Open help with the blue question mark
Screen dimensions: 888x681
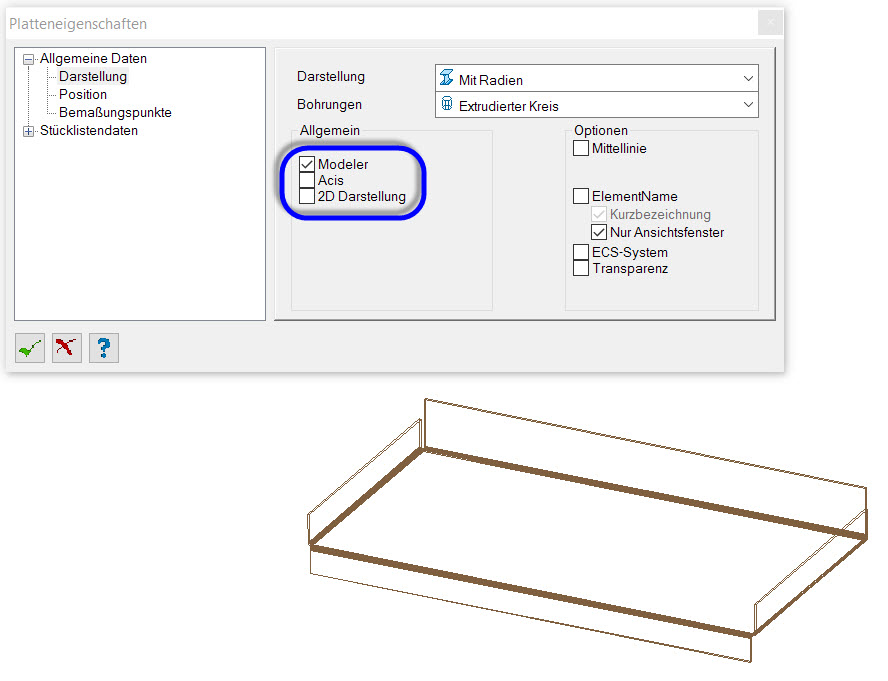104,348
